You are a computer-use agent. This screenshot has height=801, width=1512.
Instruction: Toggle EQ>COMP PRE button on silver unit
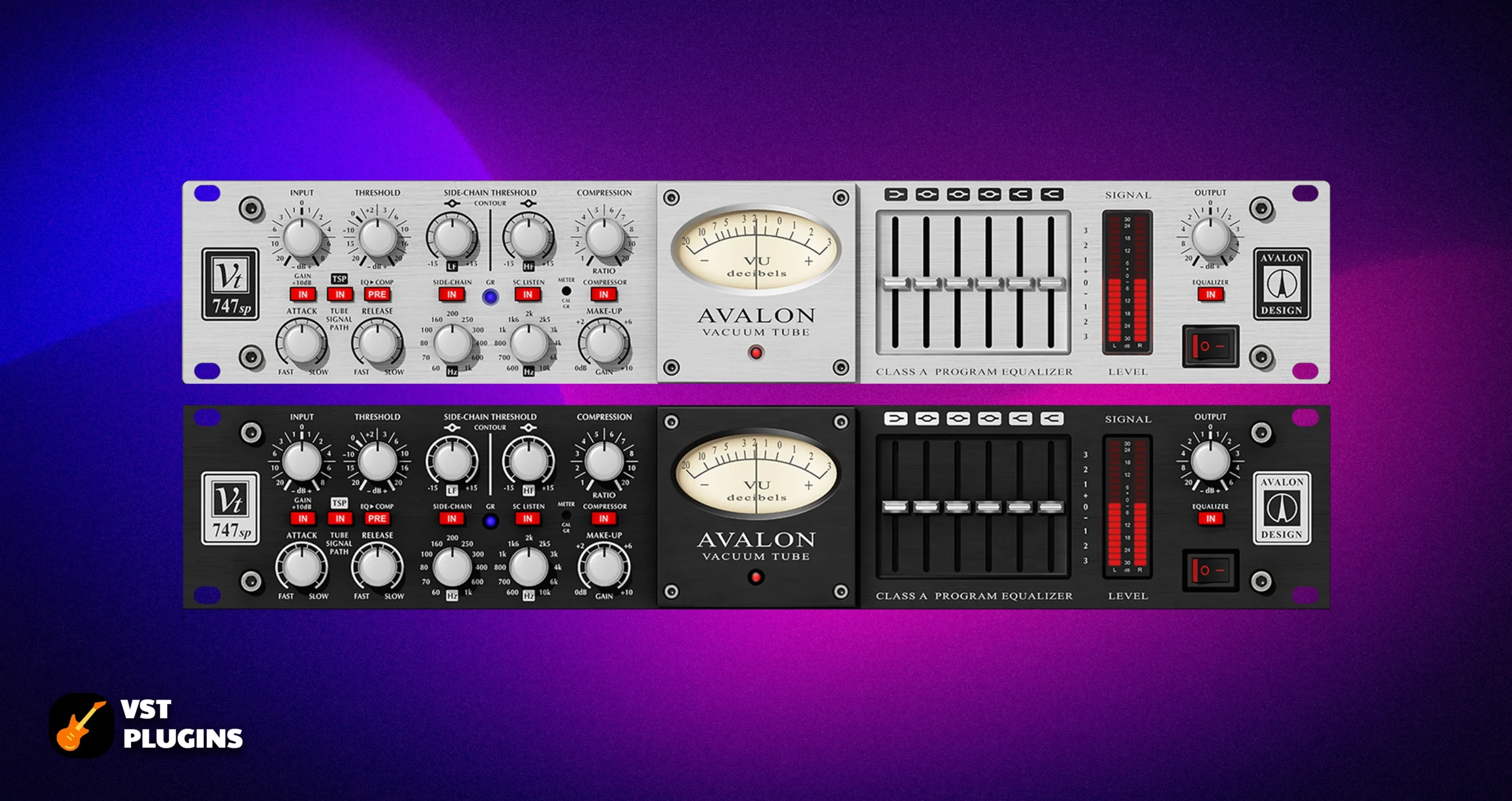tap(377, 294)
